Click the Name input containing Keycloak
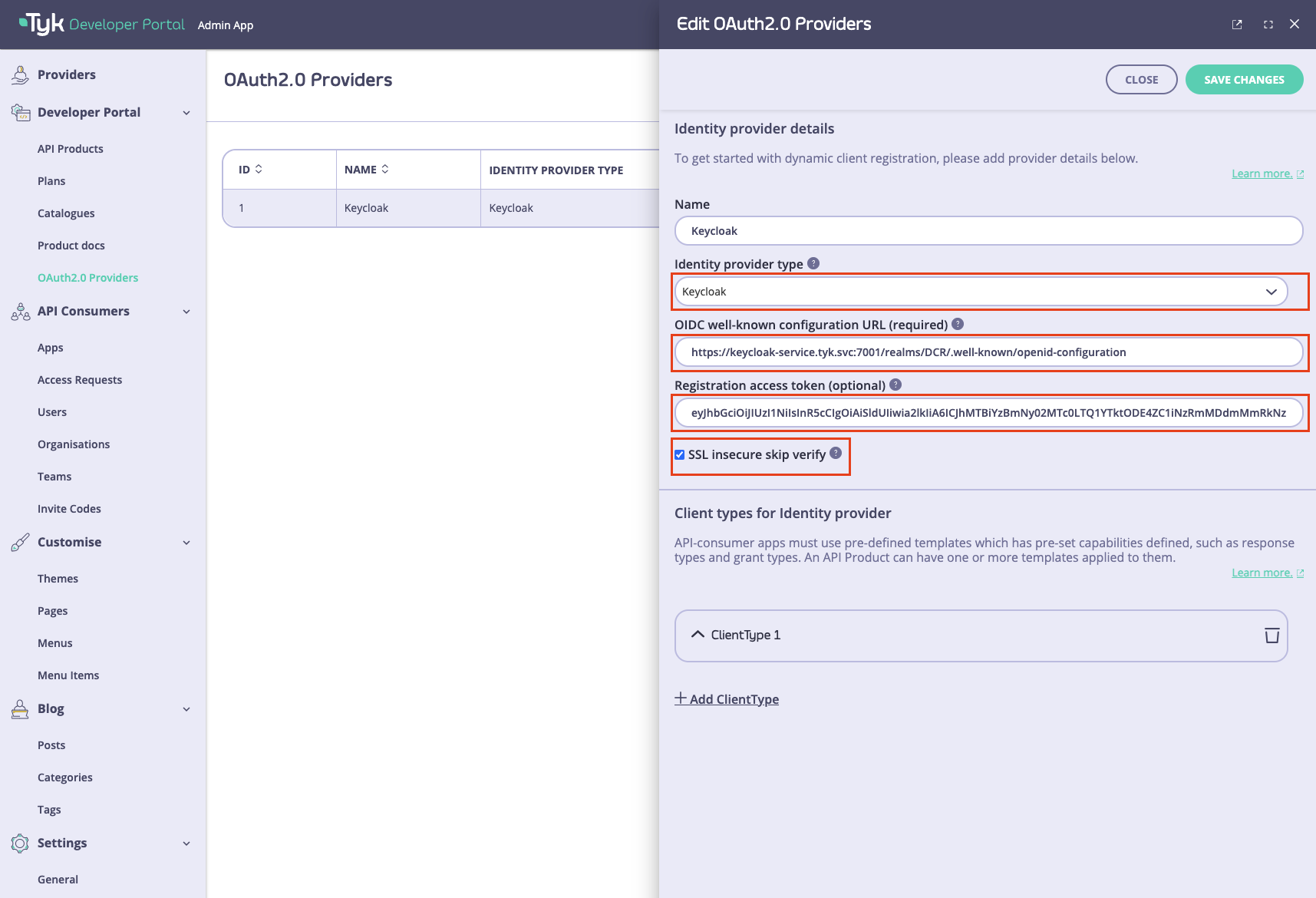This screenshot has width=1316, height=898. [981, 230]
